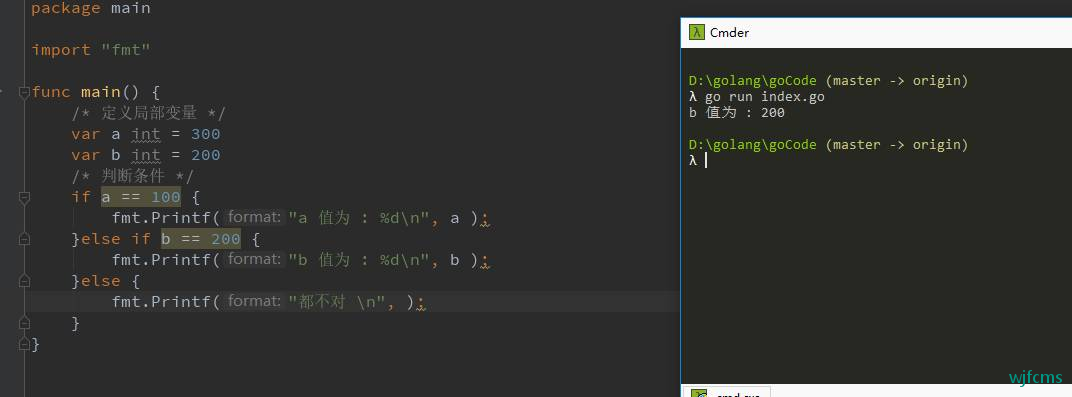1072x397 pixels.
Task: Click the 'format:' hint on last Printf
Action: [x=254, y=301]
